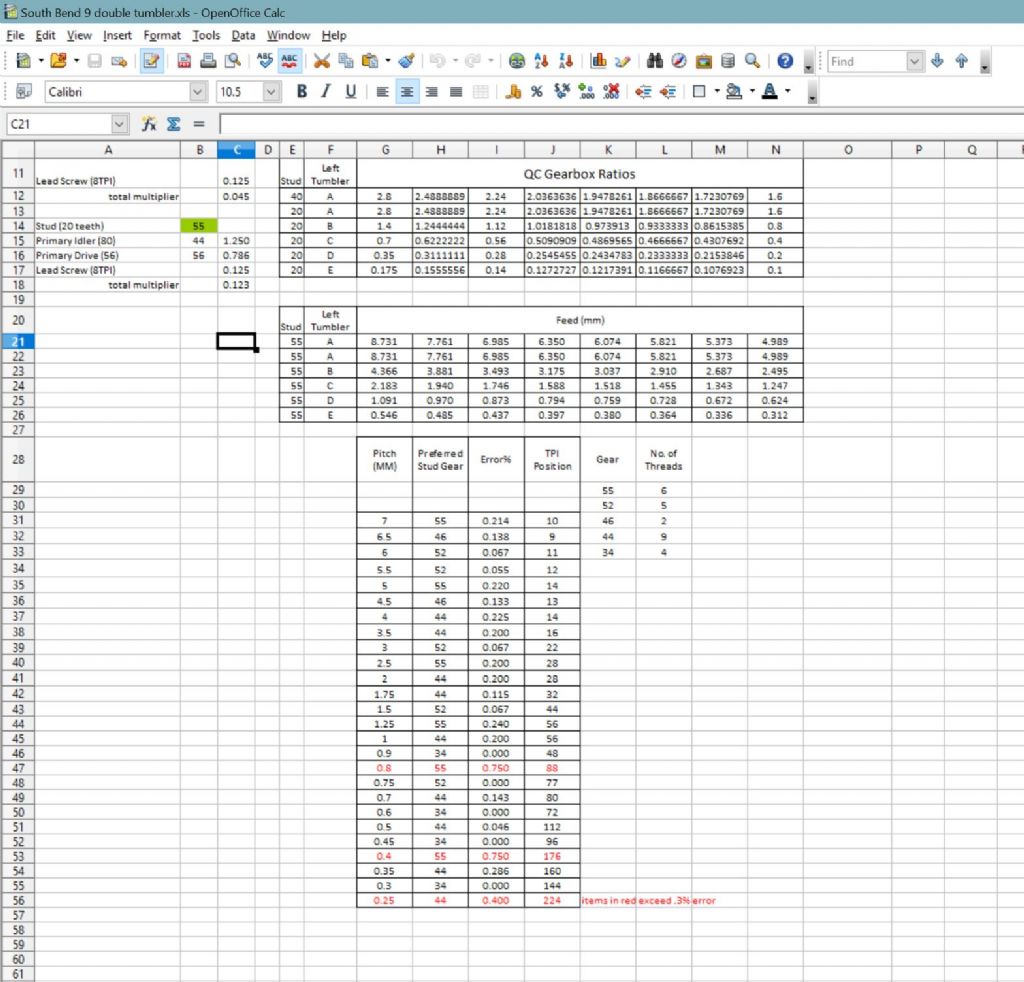Apply the Background Color paint bucket

coord(734,91)
